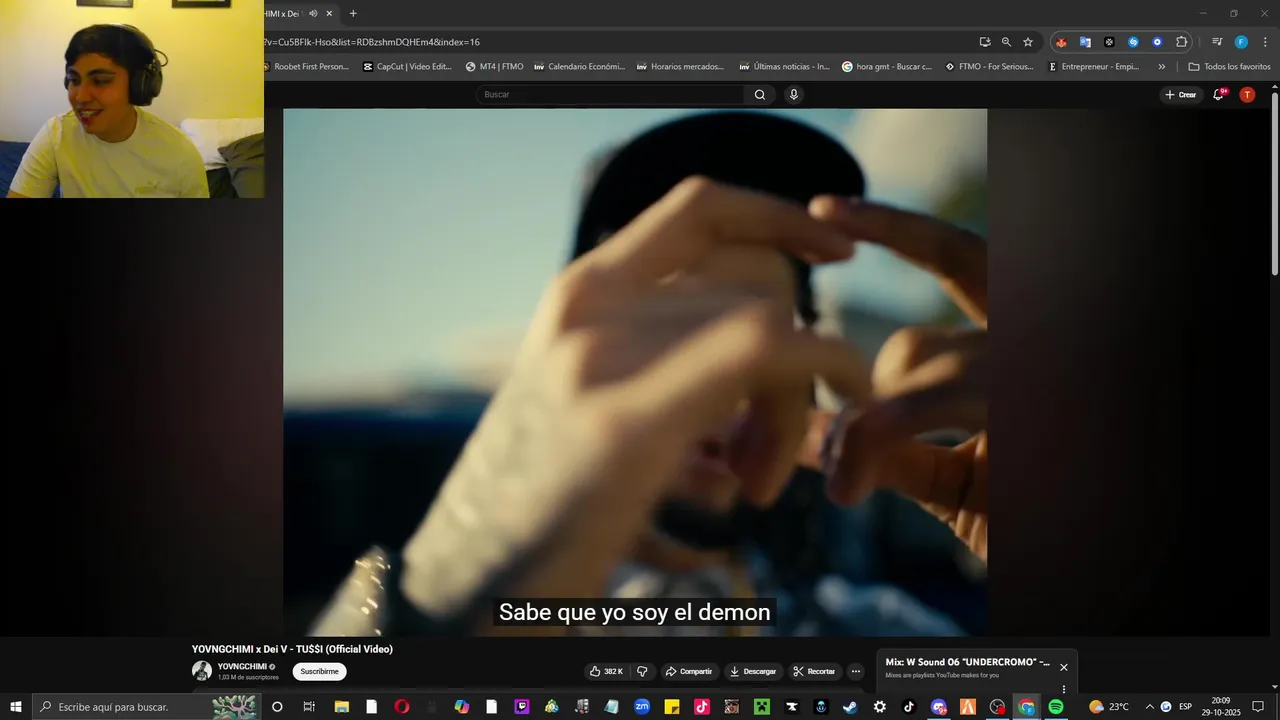Open the Shazam extension
1280x720 pixels.
coord(1133,42)
